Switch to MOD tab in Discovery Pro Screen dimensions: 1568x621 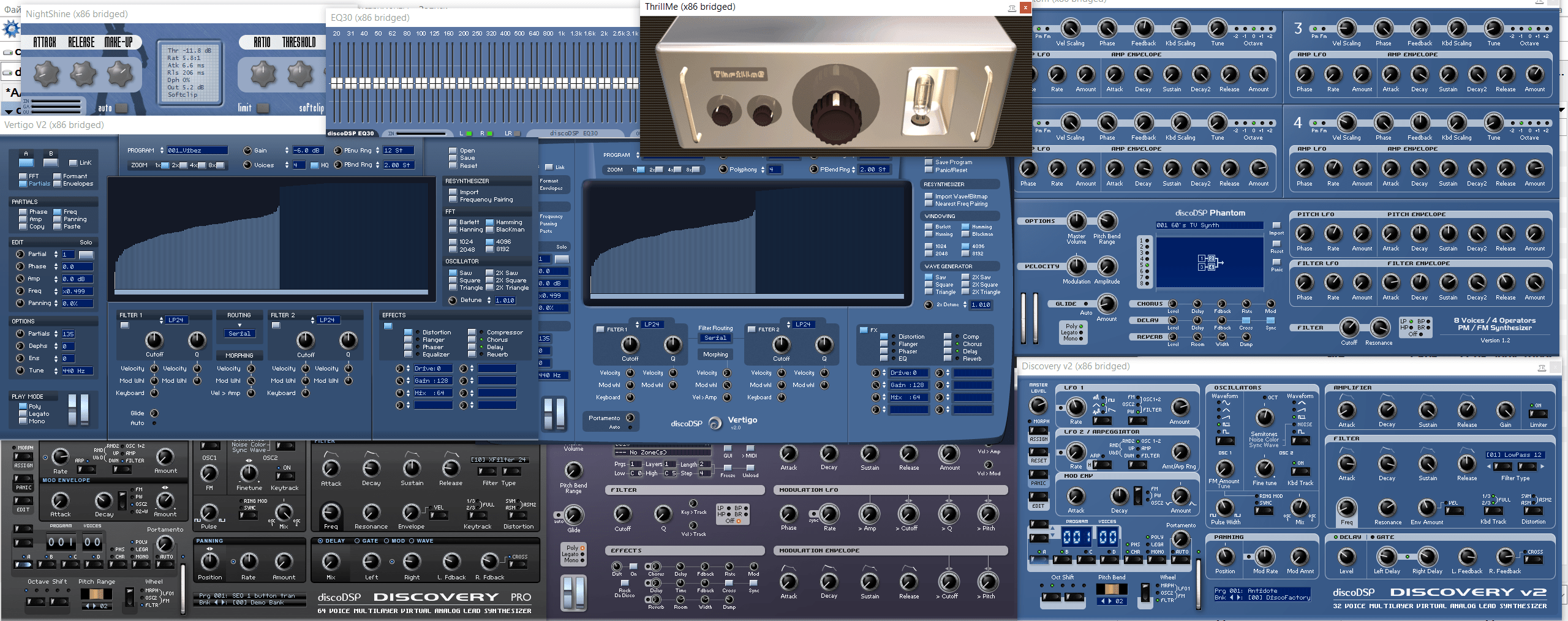(x=394, y=541)
